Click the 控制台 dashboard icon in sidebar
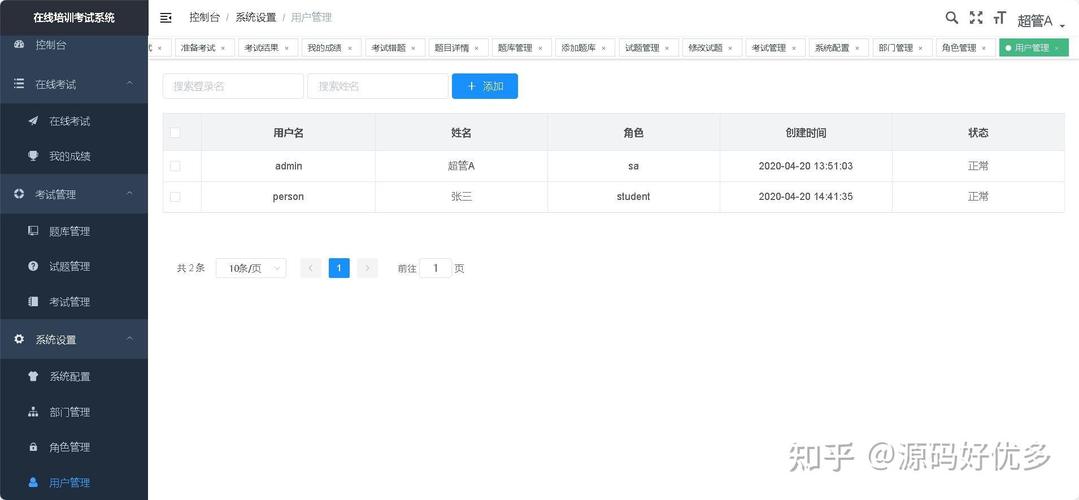Screen dimensions: 1079x500 click(19, 45)
